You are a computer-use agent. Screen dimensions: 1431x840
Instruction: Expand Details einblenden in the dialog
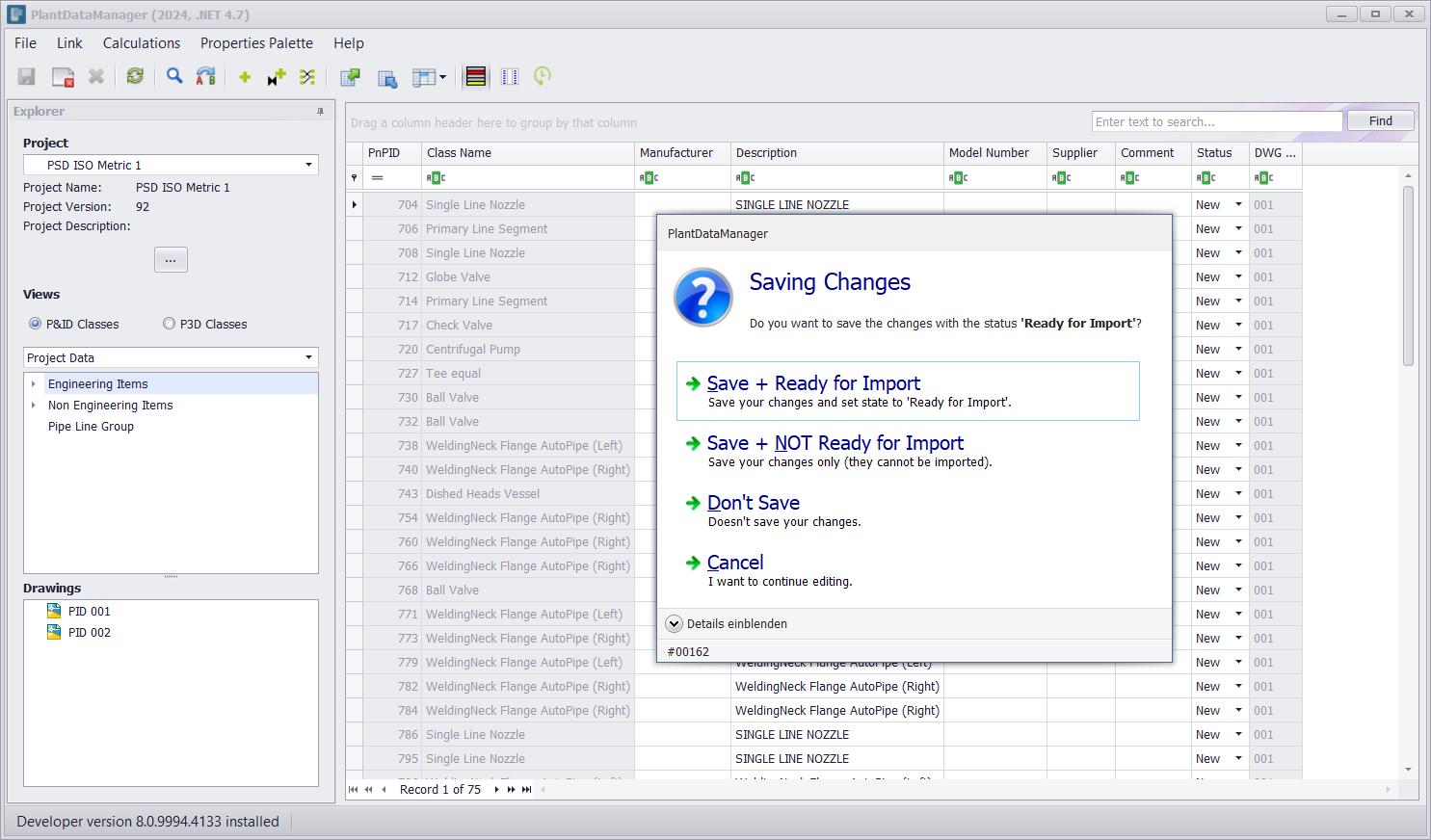tap(675, 623)
